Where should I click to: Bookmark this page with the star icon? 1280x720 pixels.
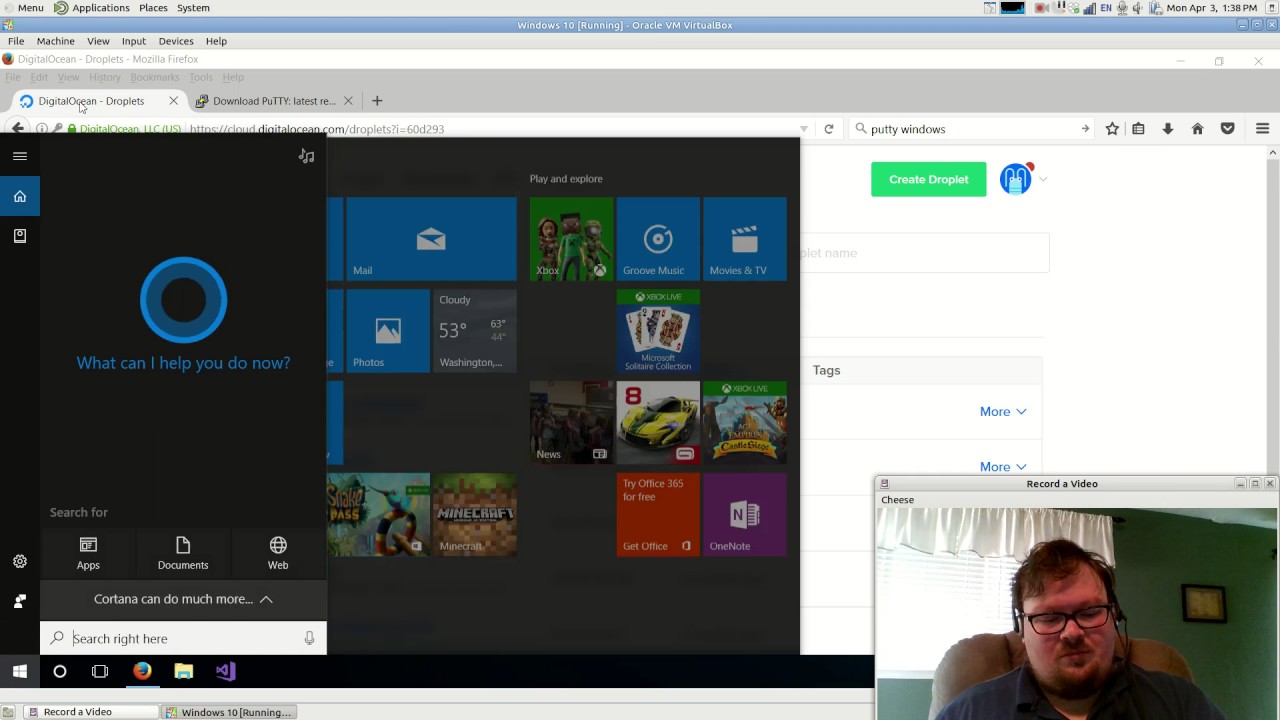click(x=1112, y=129)
